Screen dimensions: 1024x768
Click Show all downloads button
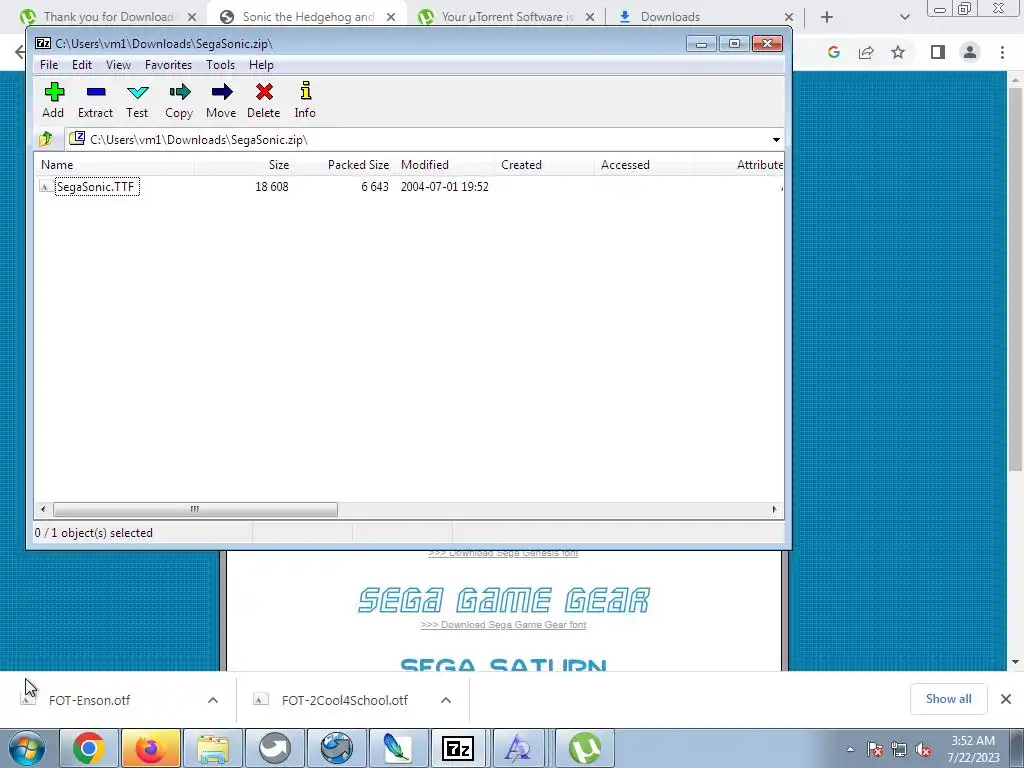(948, 699)
